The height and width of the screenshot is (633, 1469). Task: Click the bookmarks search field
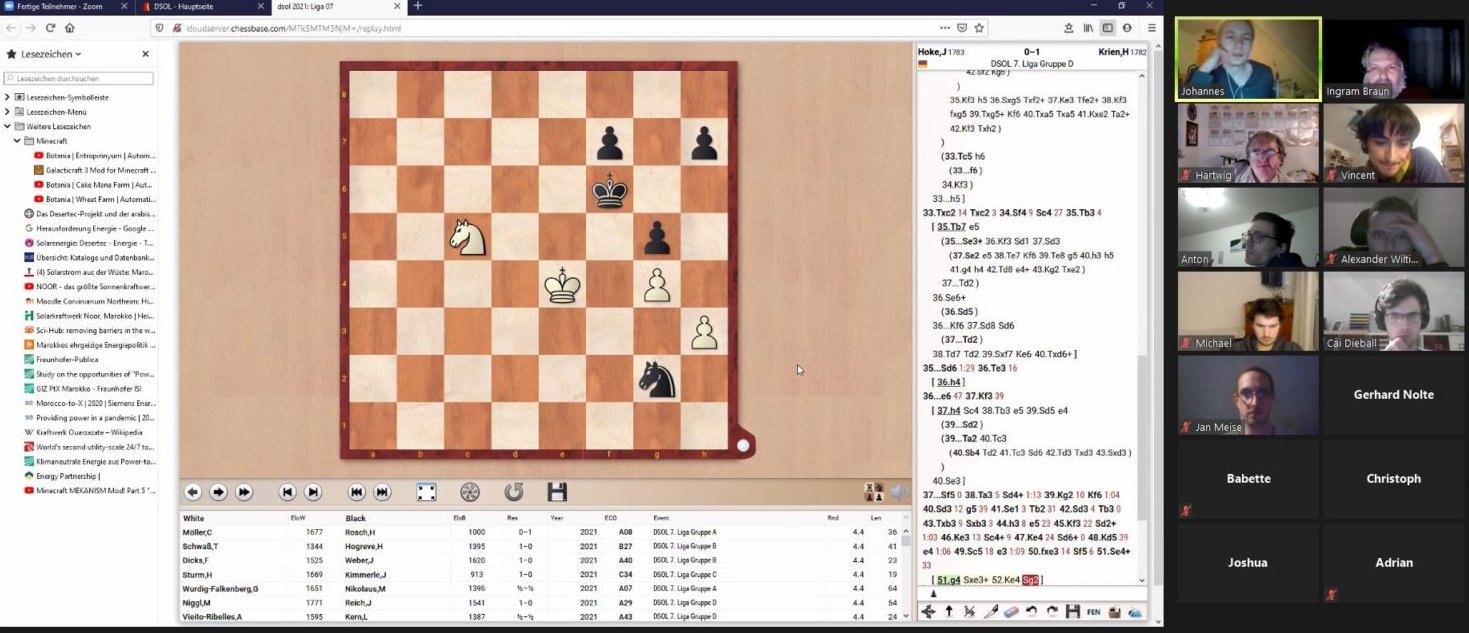(x=79, y=78)
